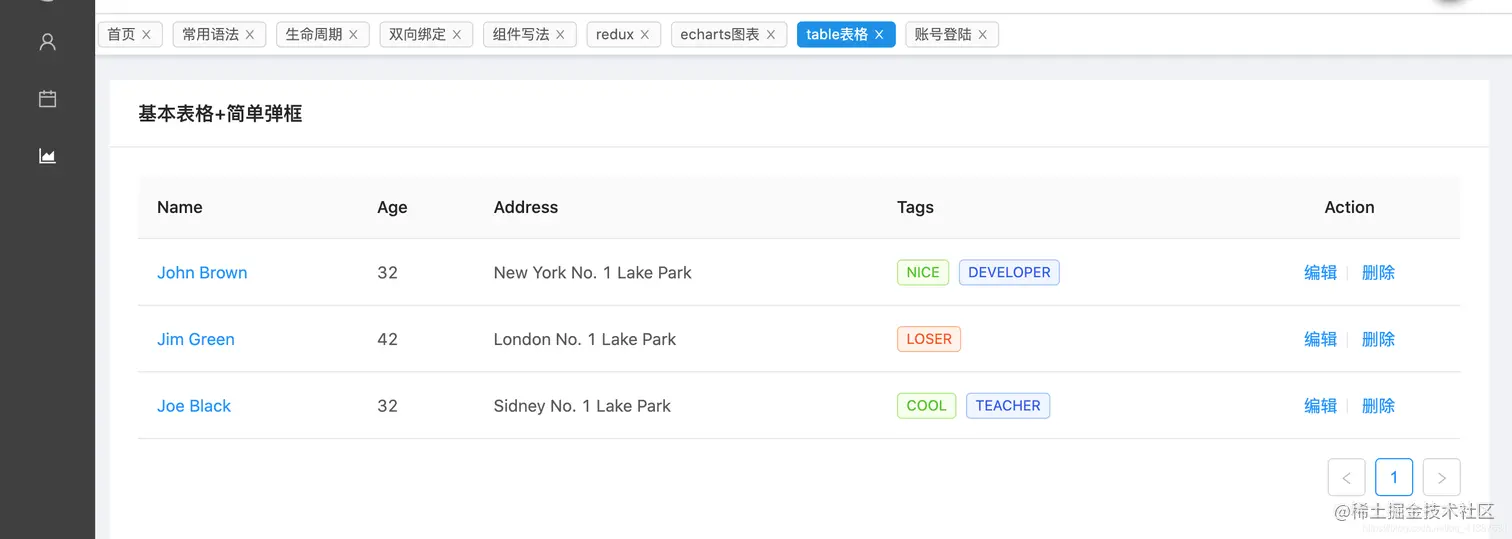This screenshot has width=1512, height=539.
Task: Select page 1 in pagination
Action: (1394, 477)
